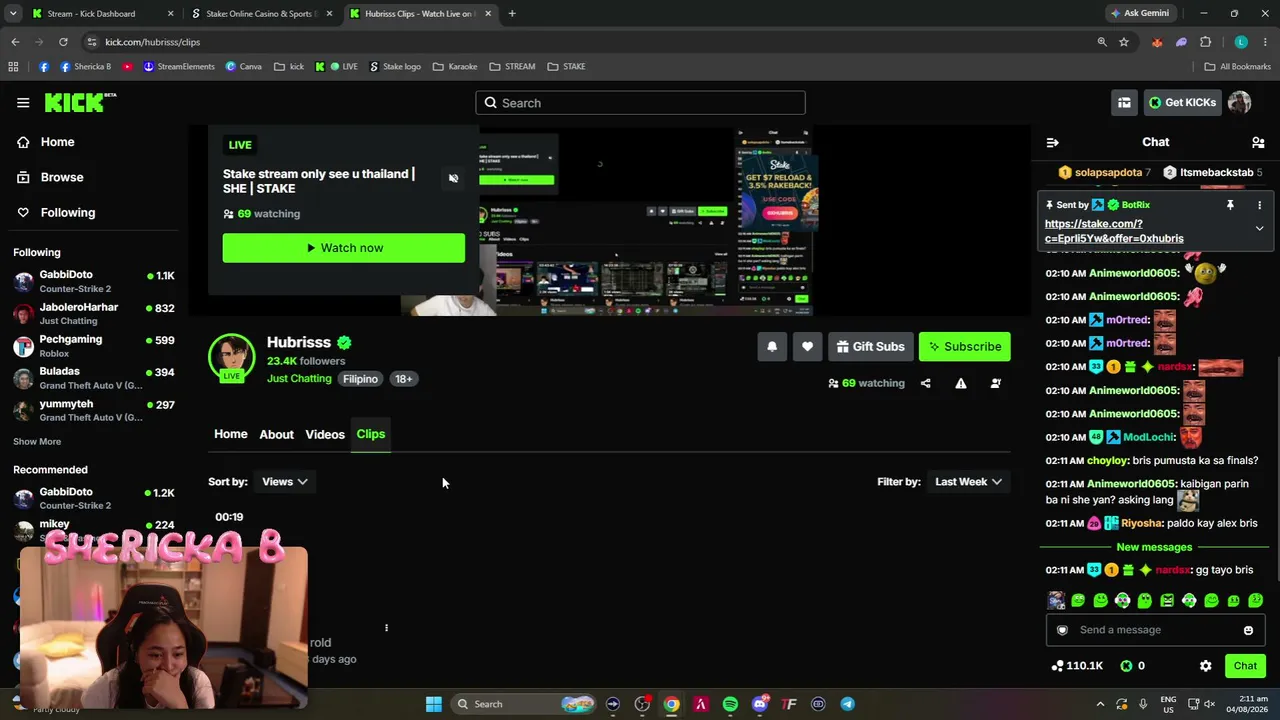Open the Filter by Last Week dropdown
Screen dimensions: 1280x720
pos(968,482)
